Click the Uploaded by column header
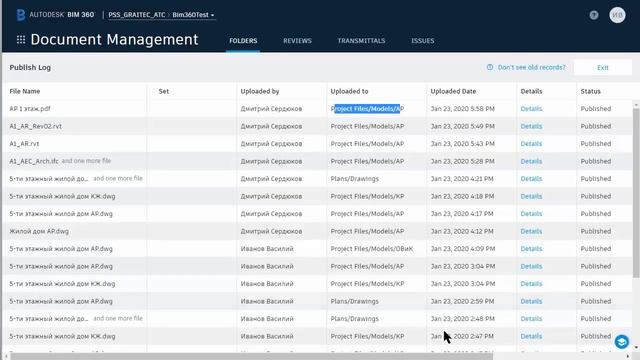640x360 pixels. pos(260,91)
